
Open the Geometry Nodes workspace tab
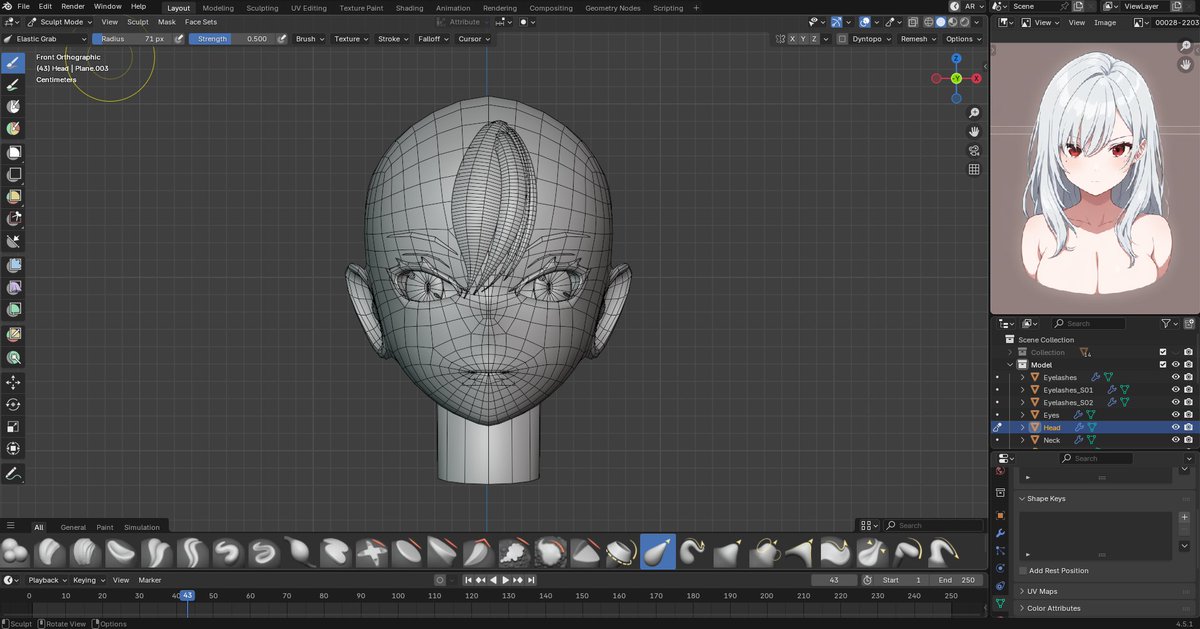(x=613, y=8)
